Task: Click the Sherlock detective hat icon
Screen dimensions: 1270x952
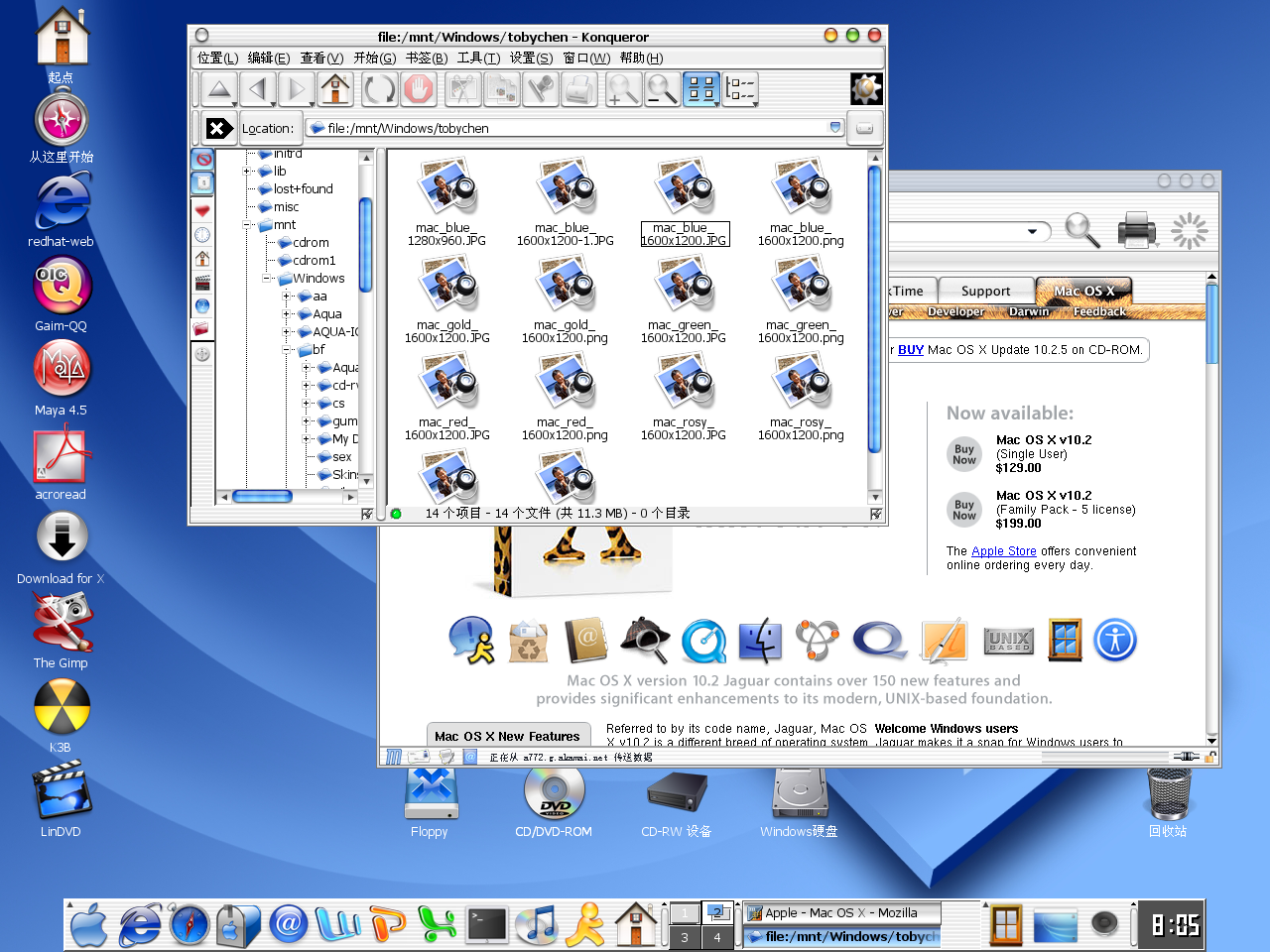Action: click(645, 641)
